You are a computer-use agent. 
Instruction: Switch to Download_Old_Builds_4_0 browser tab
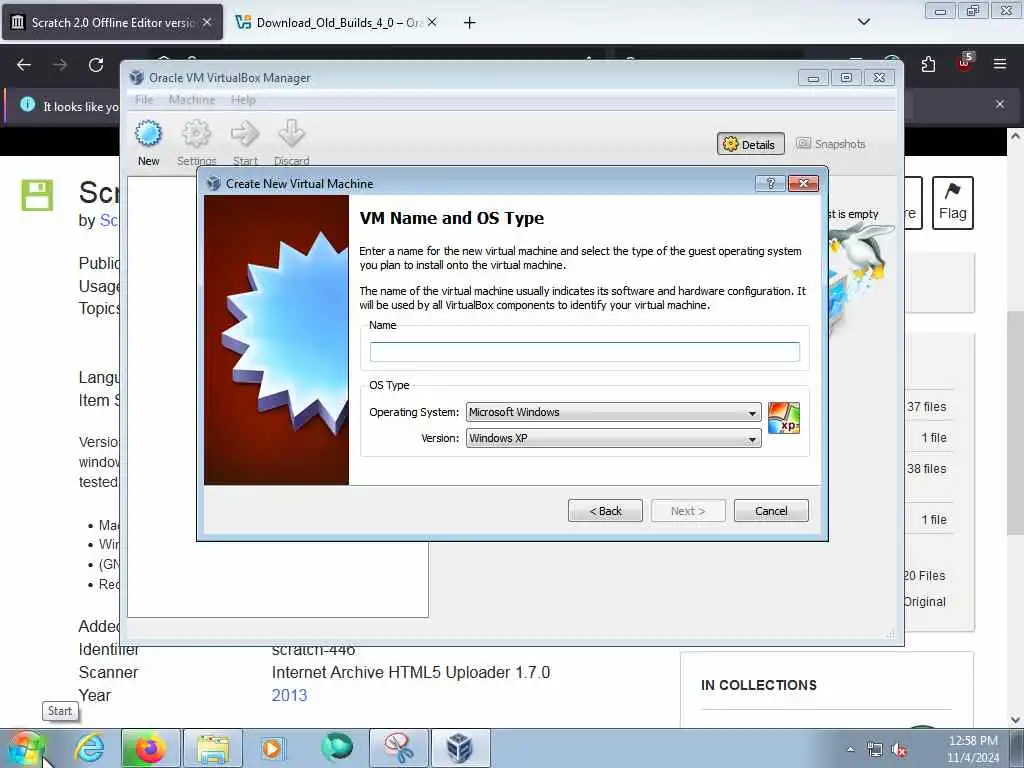click(x=336, y=23)
